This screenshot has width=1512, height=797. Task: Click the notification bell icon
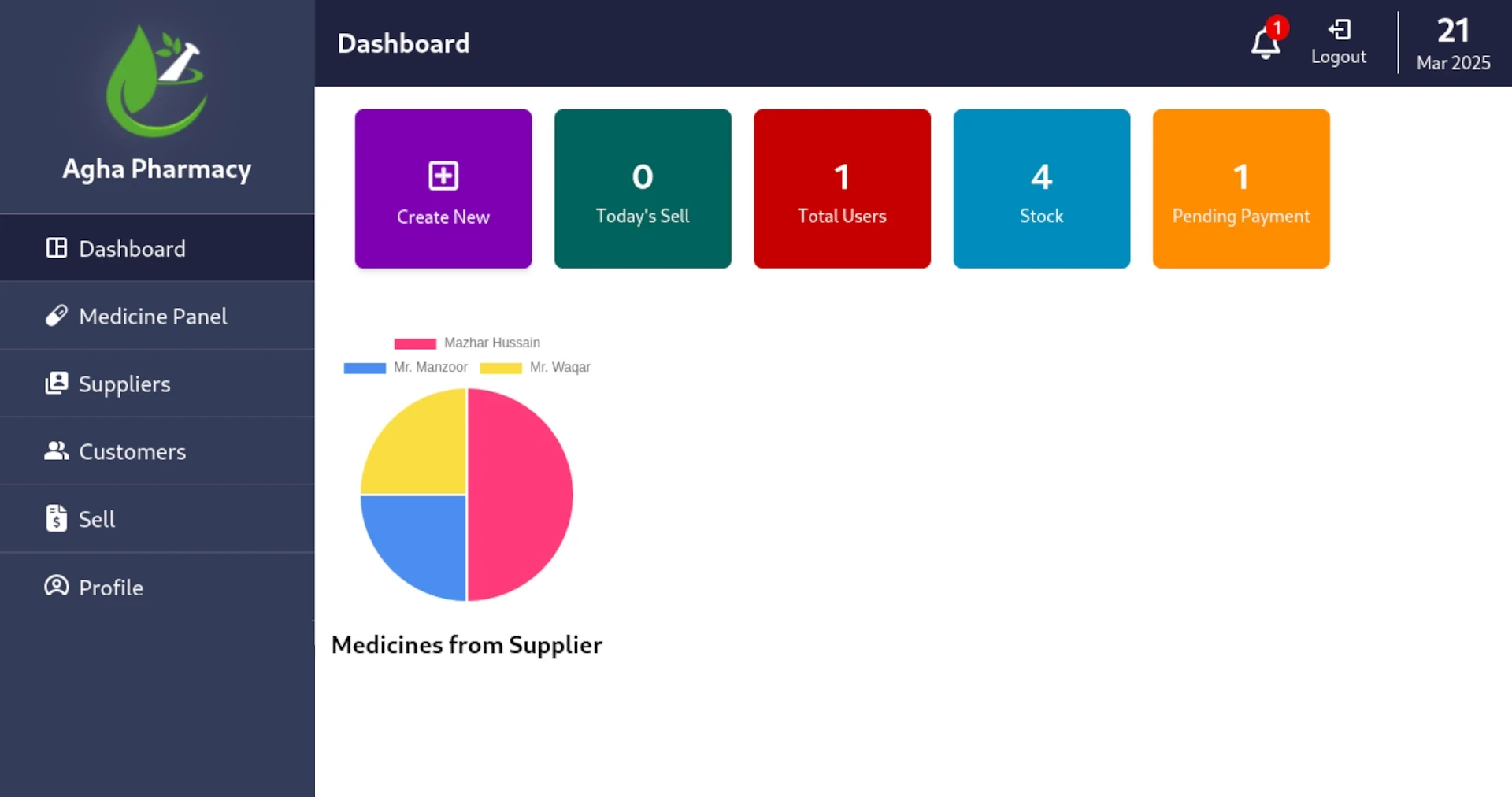pyautogui.click(x=1265, y=43)
